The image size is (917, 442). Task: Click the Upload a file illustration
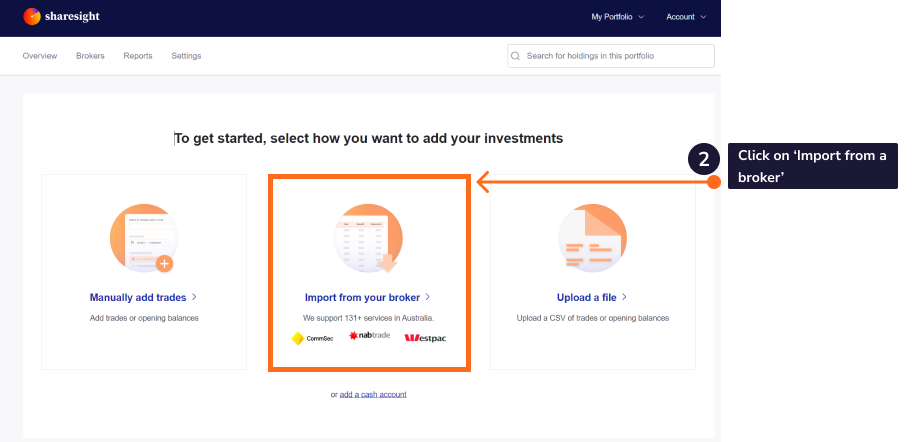click(x=592, y=238)
